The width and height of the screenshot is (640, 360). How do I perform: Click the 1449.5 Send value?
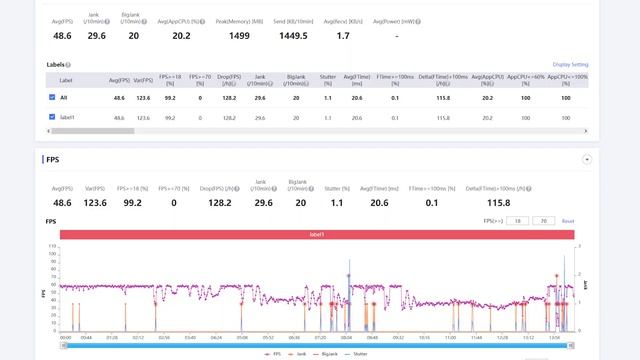coord(293,36)
